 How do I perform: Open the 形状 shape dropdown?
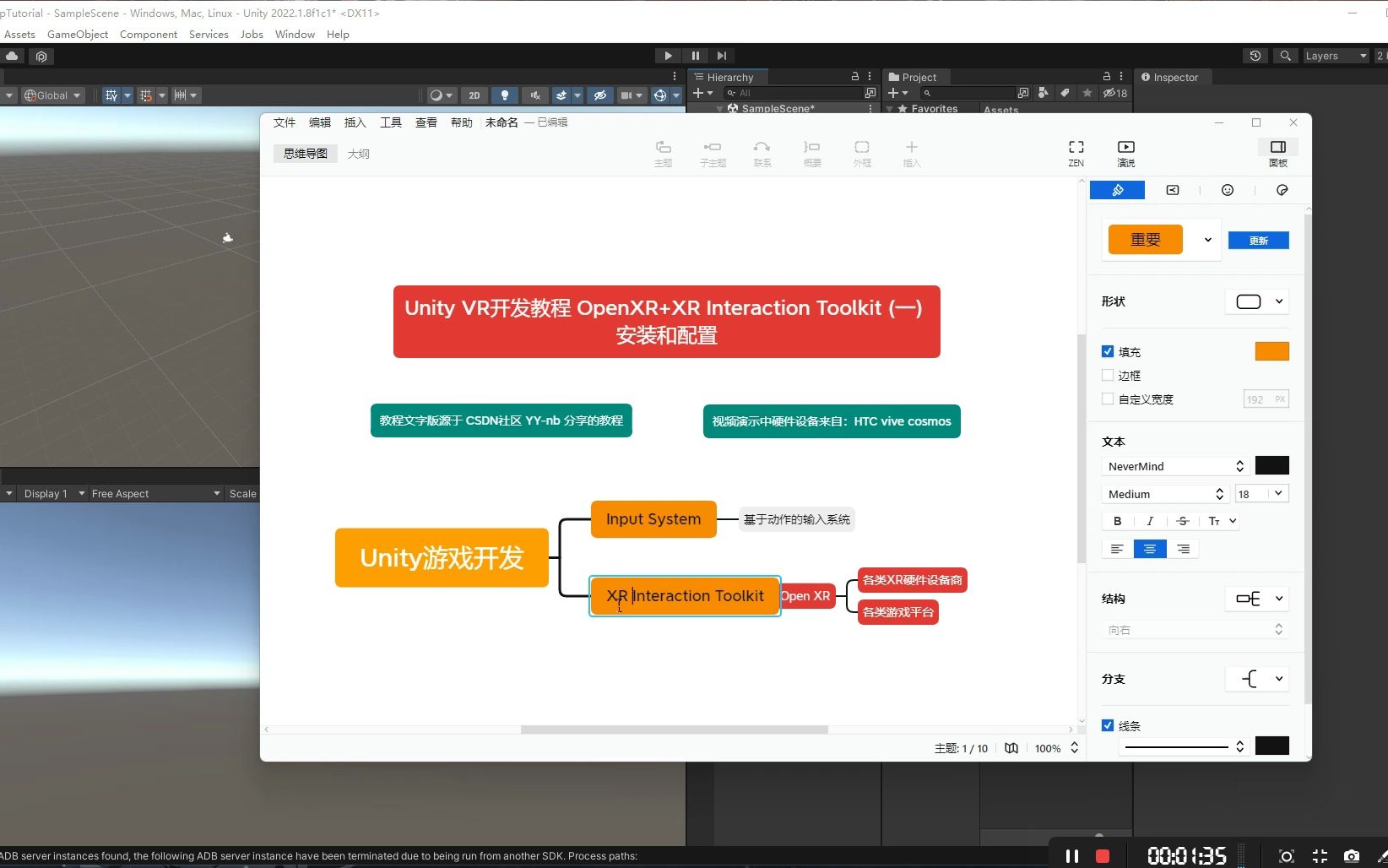[1258, 301]
